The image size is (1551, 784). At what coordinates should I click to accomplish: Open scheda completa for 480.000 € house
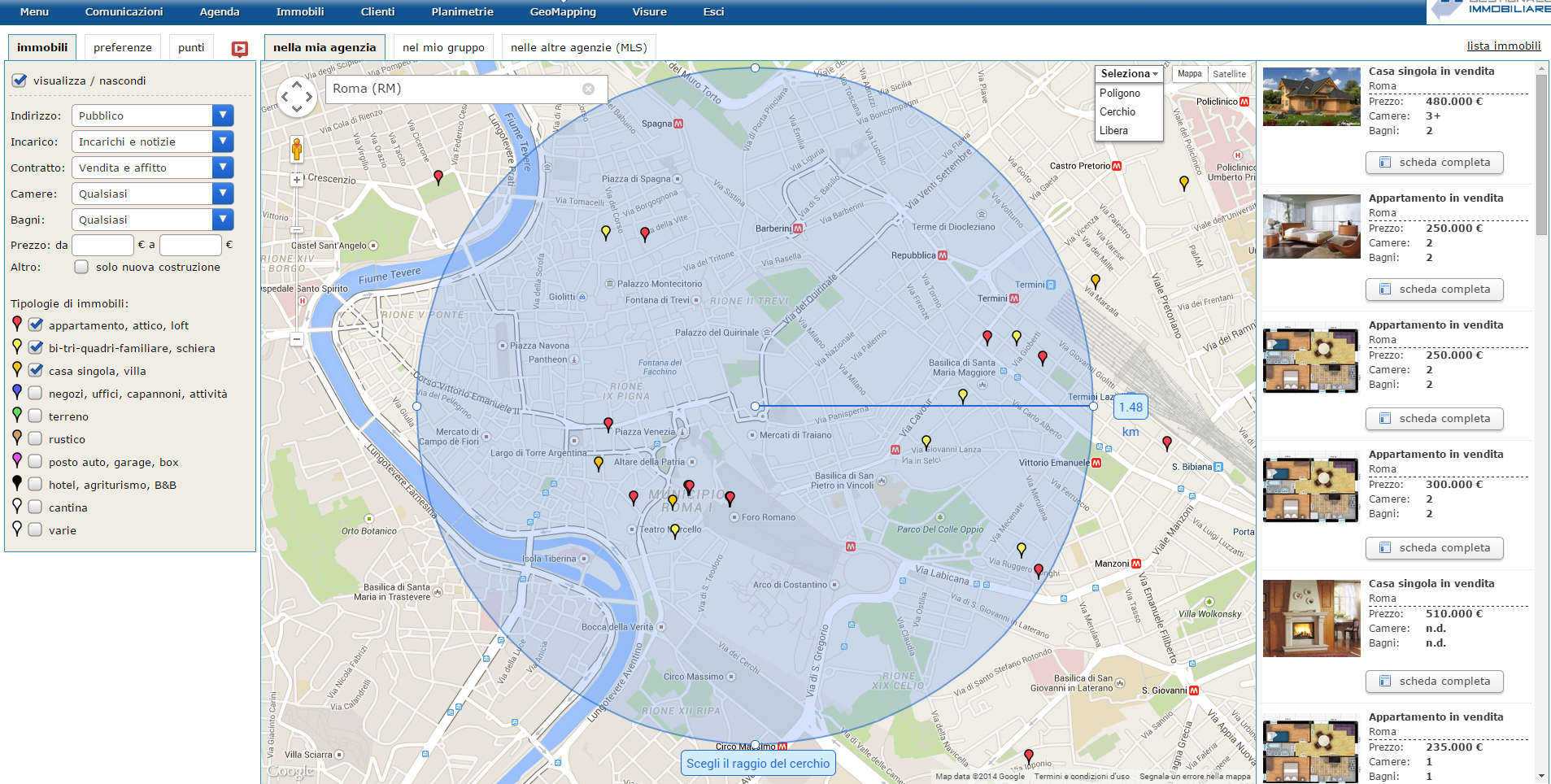point(1434,163)
